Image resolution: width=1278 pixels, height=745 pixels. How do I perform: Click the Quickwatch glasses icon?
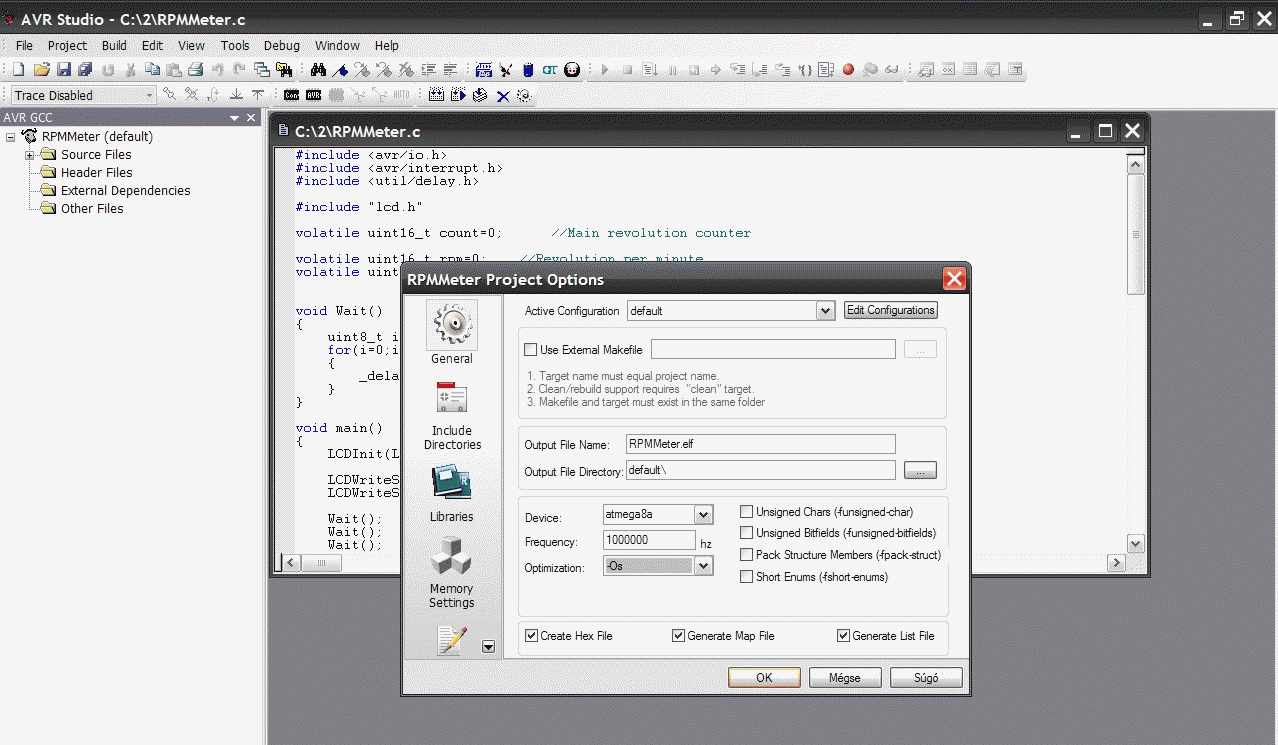coord(891,70)
